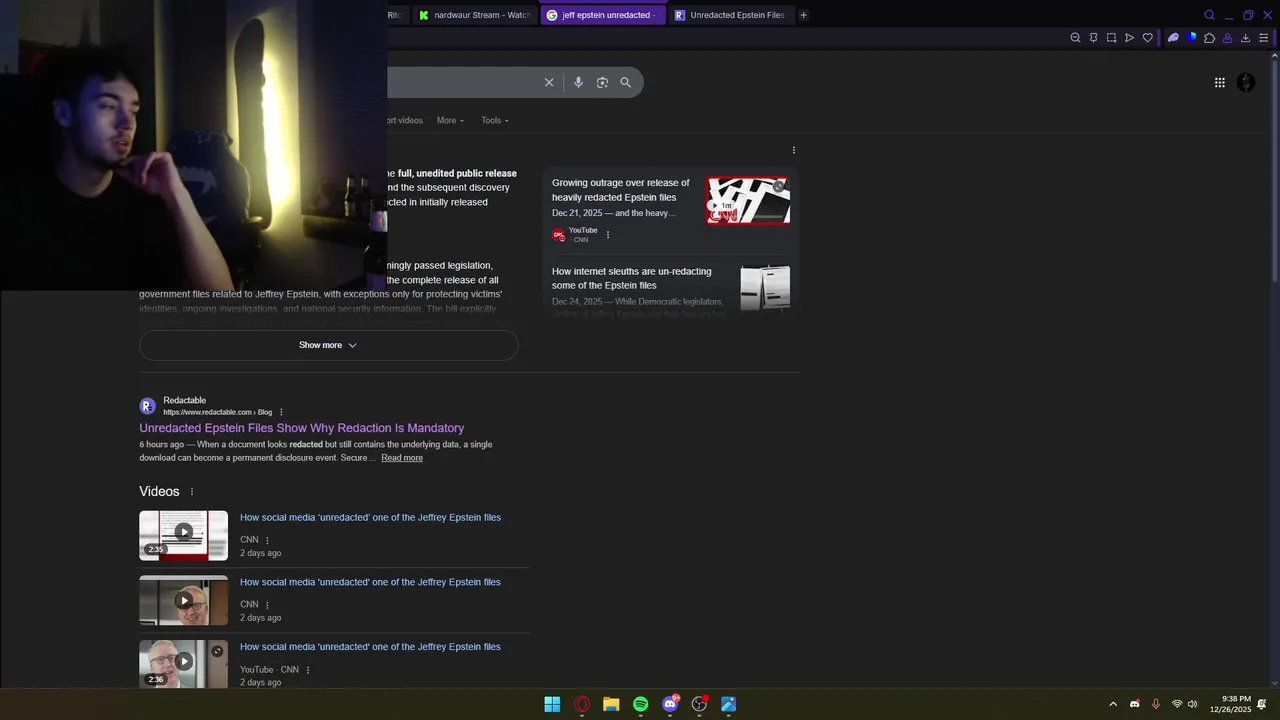Open the easy setup sliders menu
1280x720 pixels.
[x=1263, y=38]
